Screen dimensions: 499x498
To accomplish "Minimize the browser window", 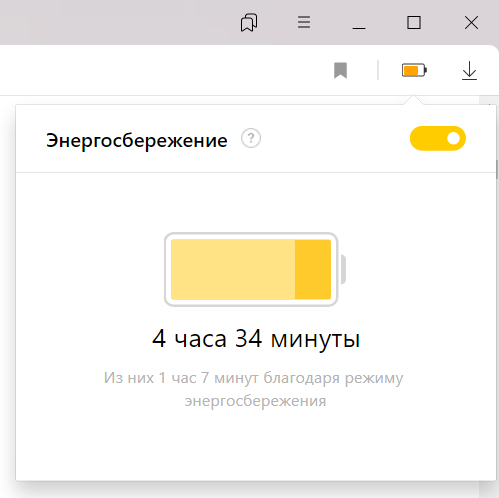I will click(359, 23).
